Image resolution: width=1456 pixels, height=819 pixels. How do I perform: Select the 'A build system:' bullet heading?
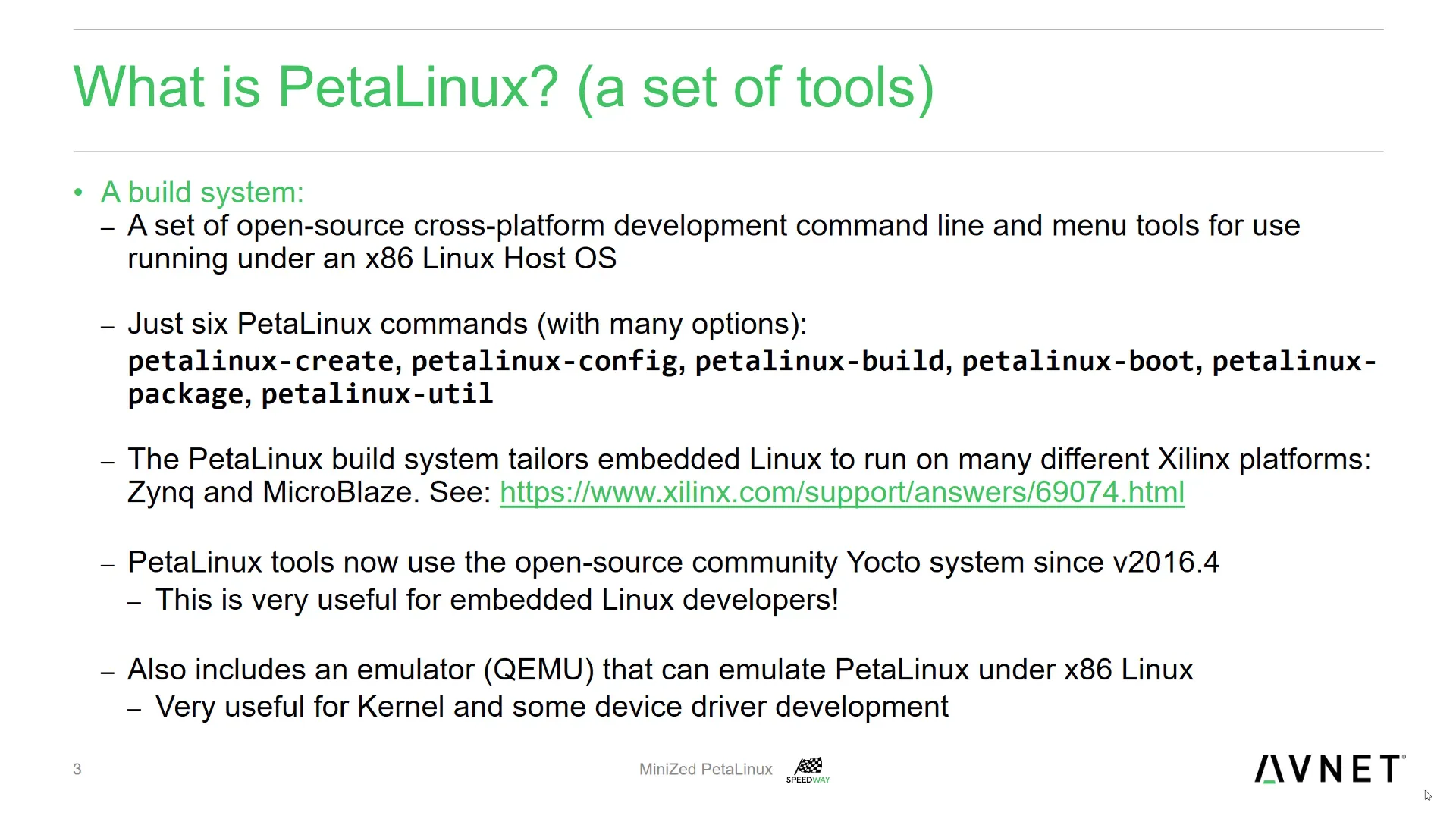click(x=202, y=193)
